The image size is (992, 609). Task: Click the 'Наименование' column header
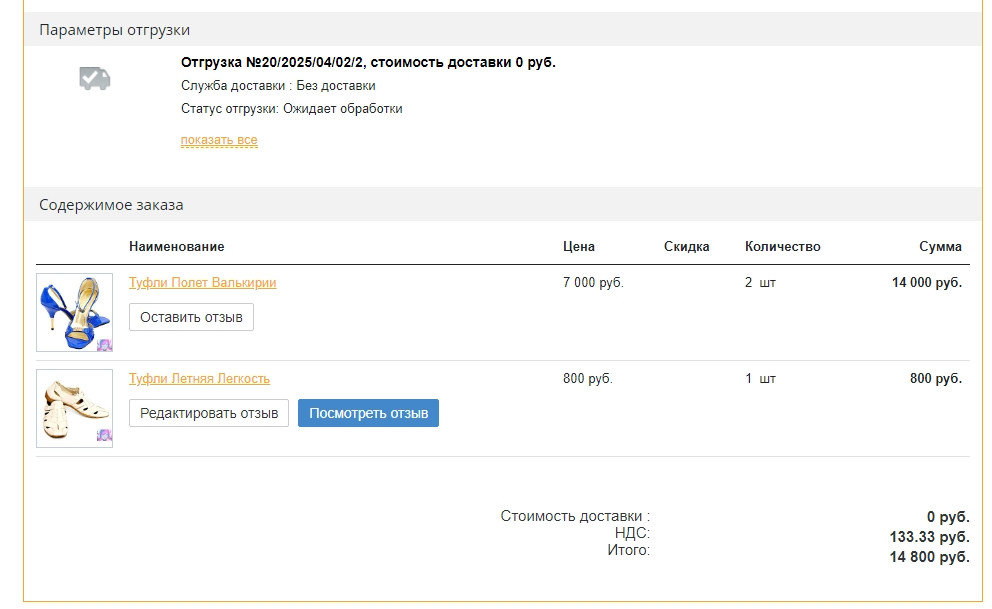click(176, 247)
